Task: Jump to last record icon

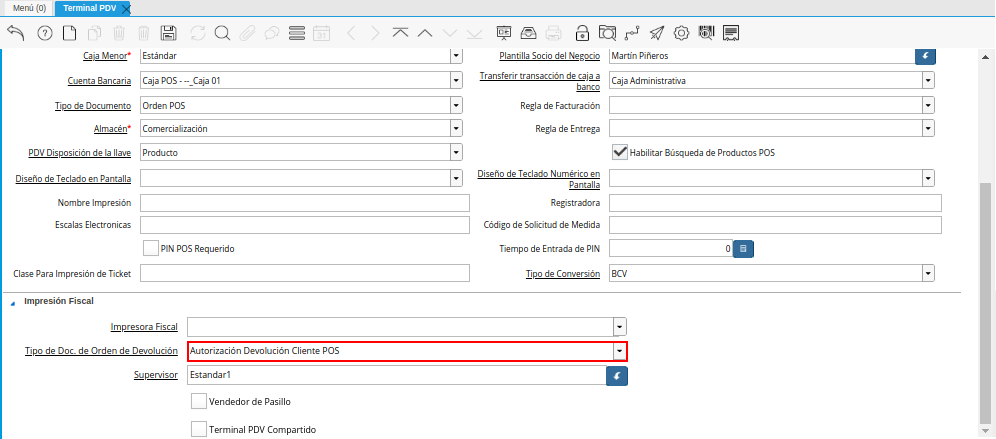Action: [474, 33]
